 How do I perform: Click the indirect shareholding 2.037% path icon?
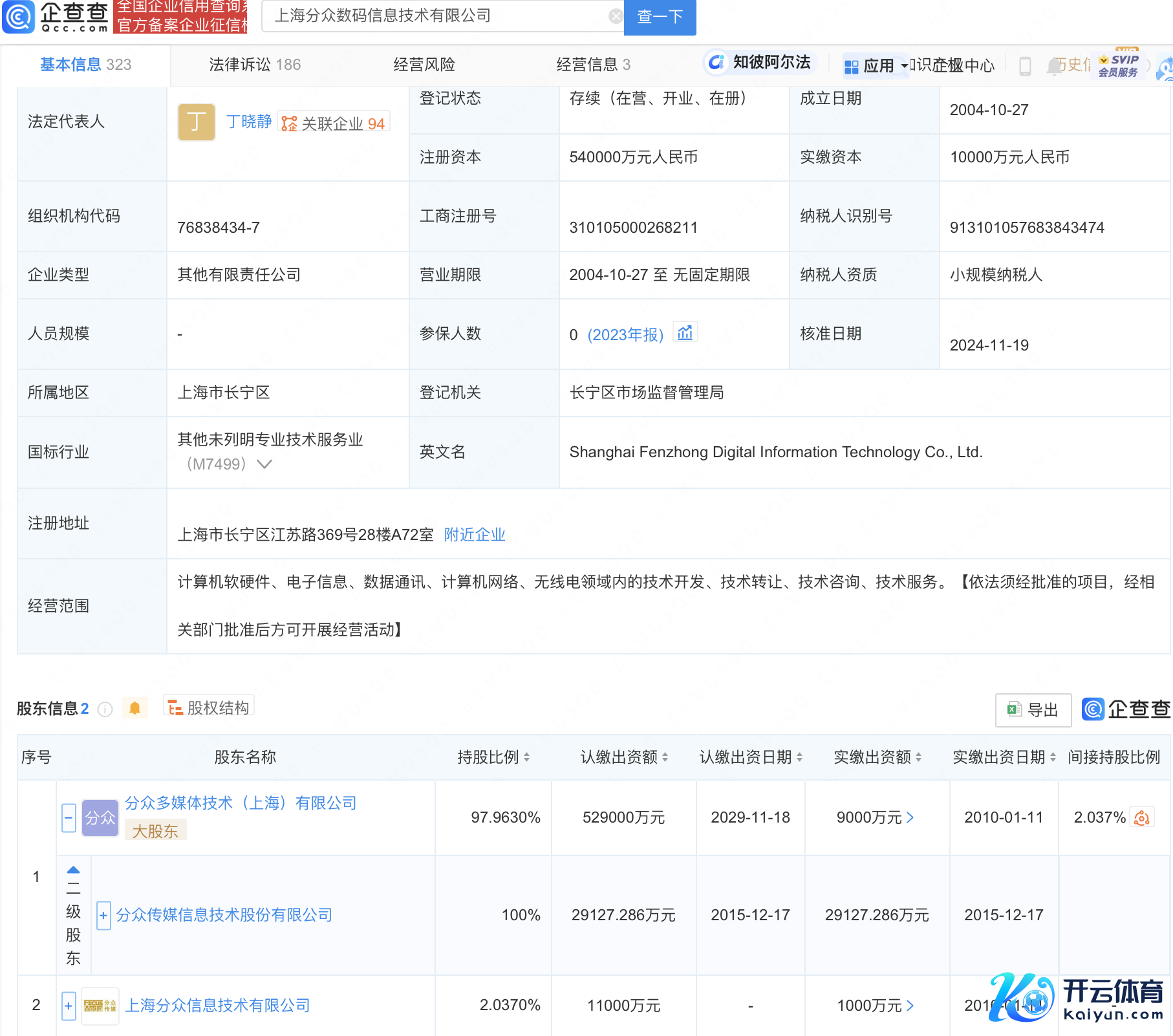pyautogui.click(x=1142, y=817)
